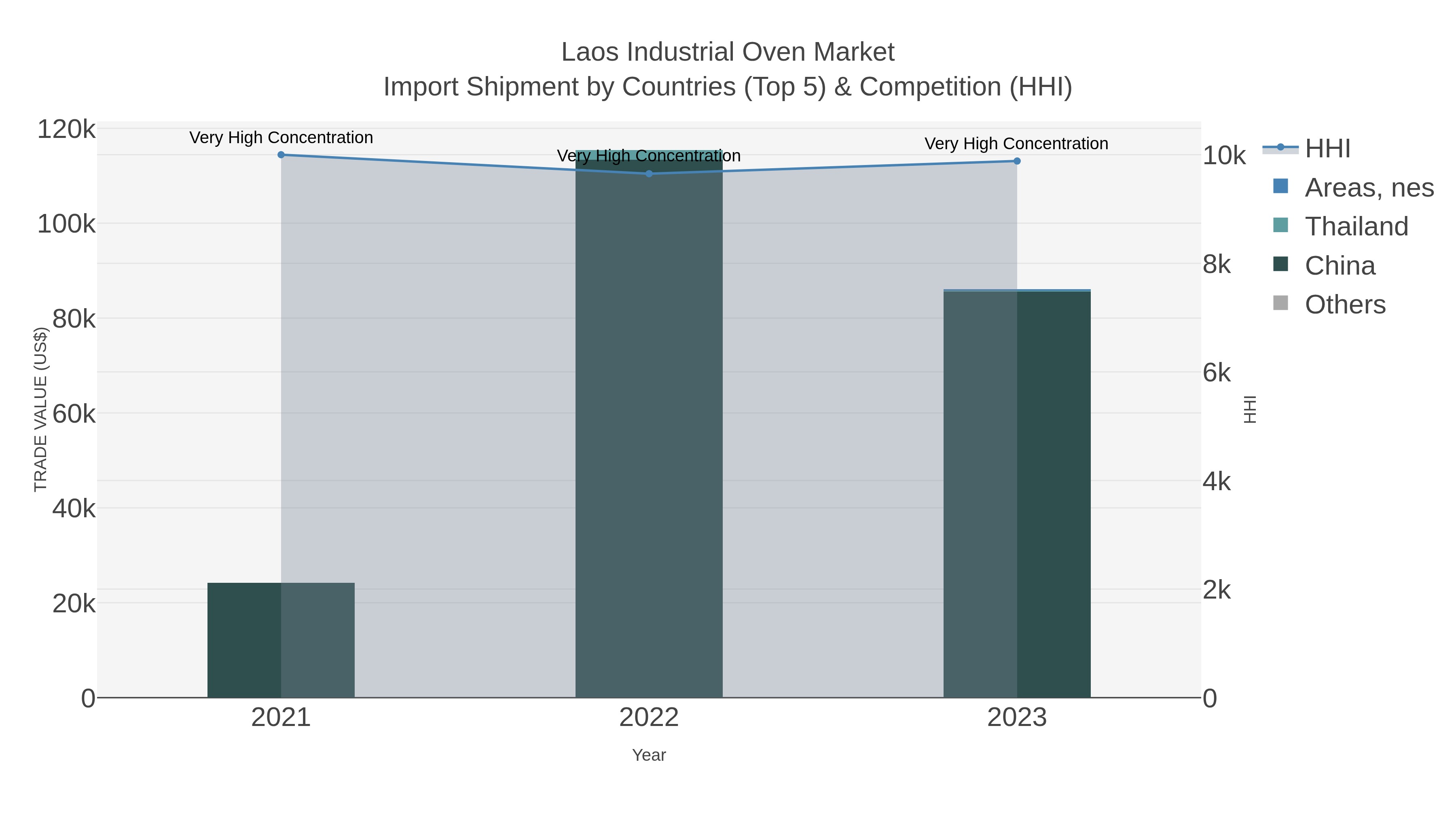1456x819 pixels.
Task: Click the Others gray color swatch
Action: [x=1281, y=303]
